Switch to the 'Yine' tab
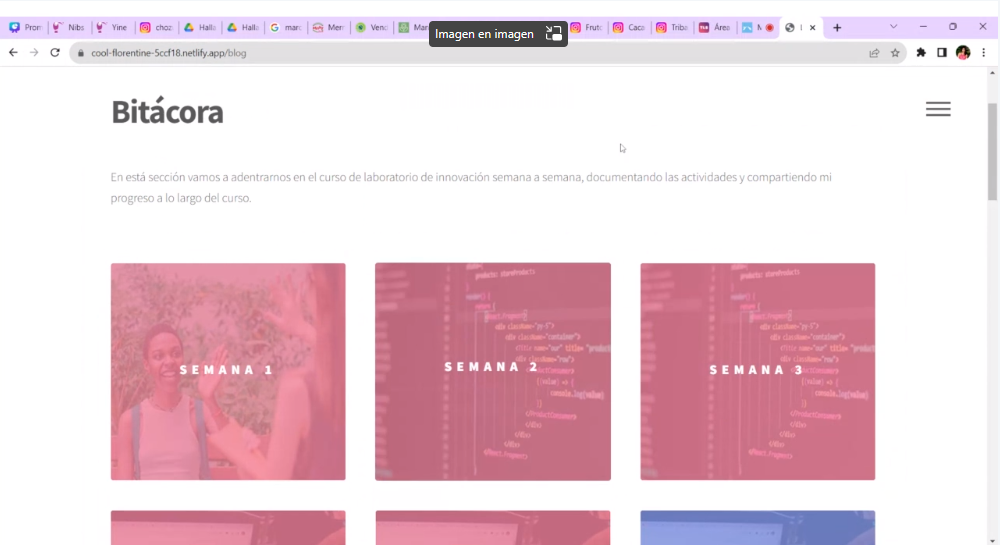Viewport: 1000px width, 545px height. [112, 27]
